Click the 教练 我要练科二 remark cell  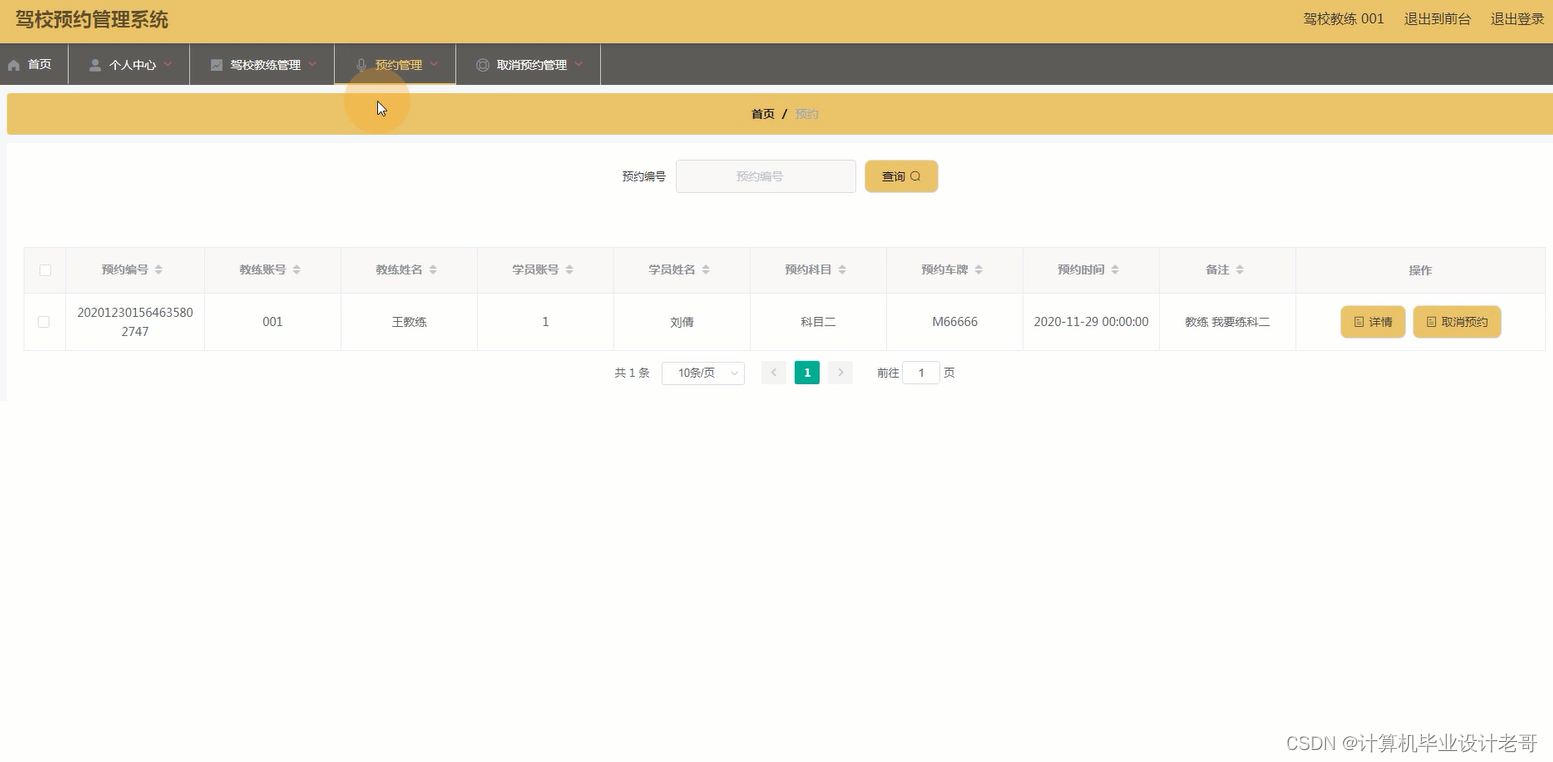point(1227,322)
